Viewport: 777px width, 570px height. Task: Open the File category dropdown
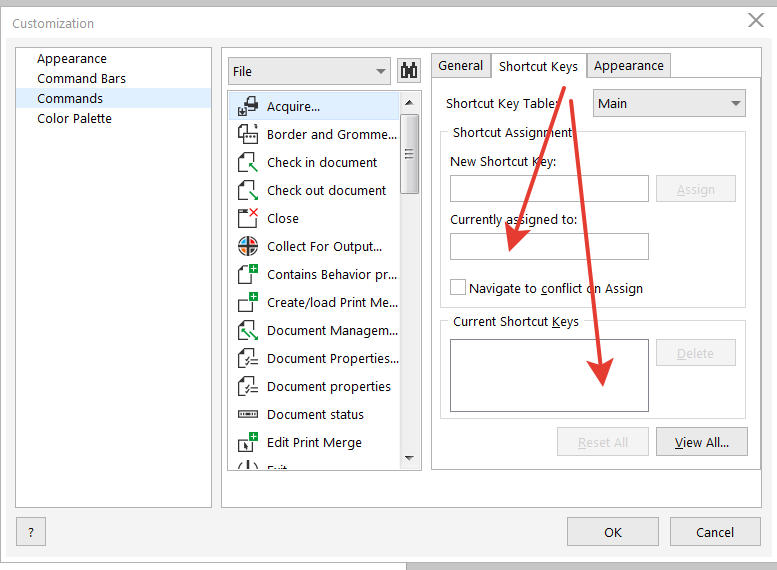(x=309, y=71)
